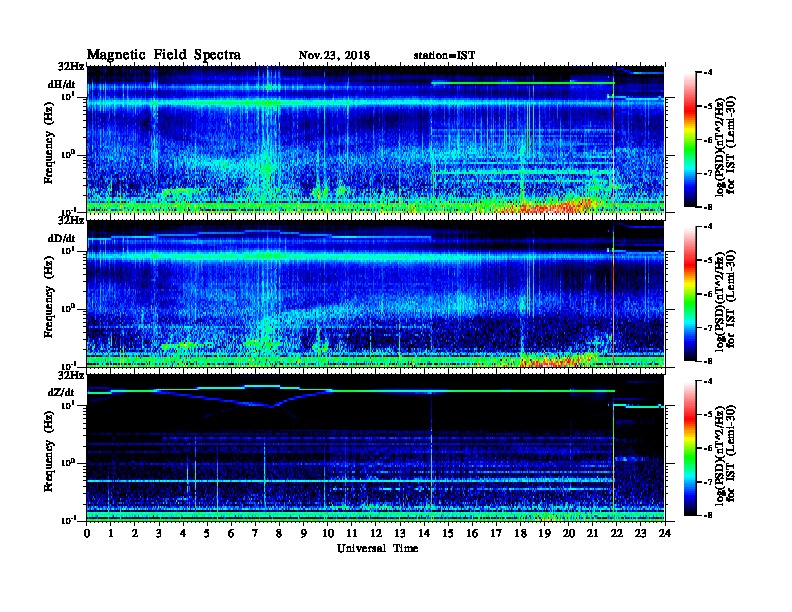The width and height of the screenshot is (792, 612).
Task: Click hour tick label 12 on the time axis
Action: (x=376, y=534)
